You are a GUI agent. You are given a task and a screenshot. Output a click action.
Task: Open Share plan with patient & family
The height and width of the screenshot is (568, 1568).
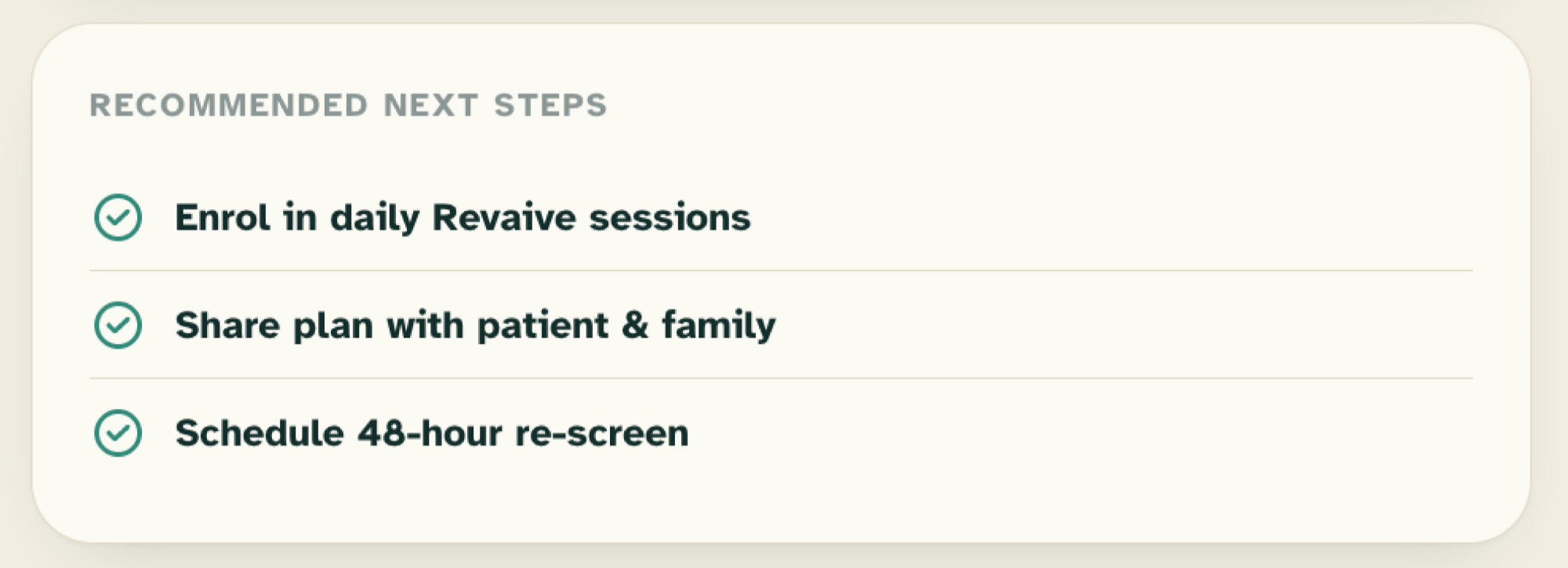click(781, 325)
